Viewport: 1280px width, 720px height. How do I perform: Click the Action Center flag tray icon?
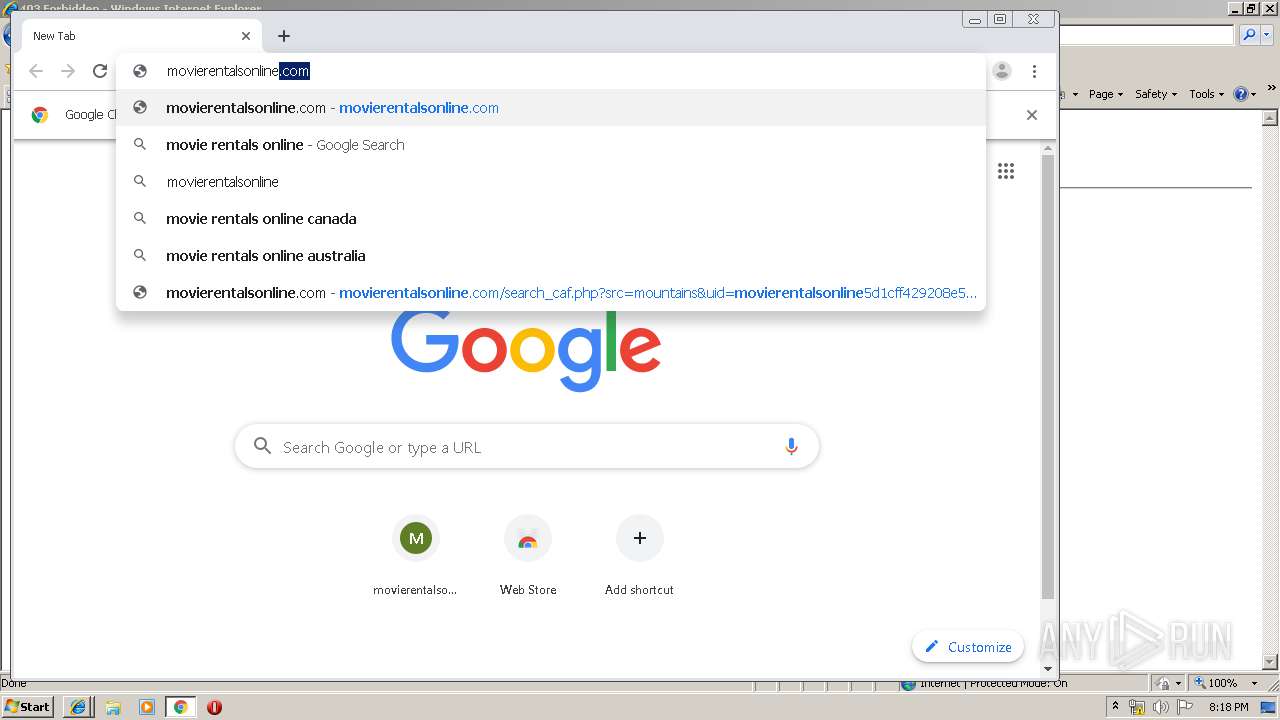tap(1186, 707)
